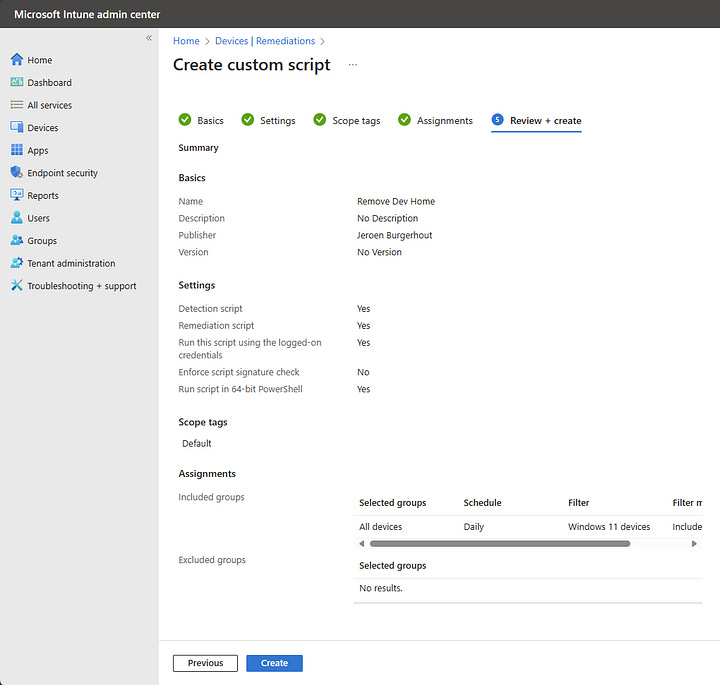Open Reports in the sidebar
The image size is (720, 685).
43,196
